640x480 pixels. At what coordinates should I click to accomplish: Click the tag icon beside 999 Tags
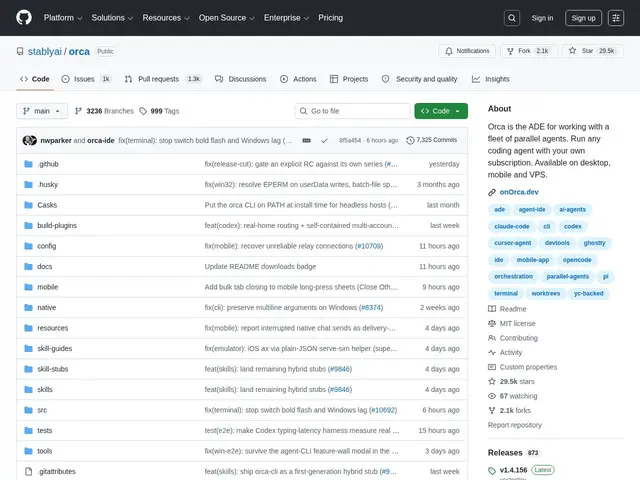point(143,111)
